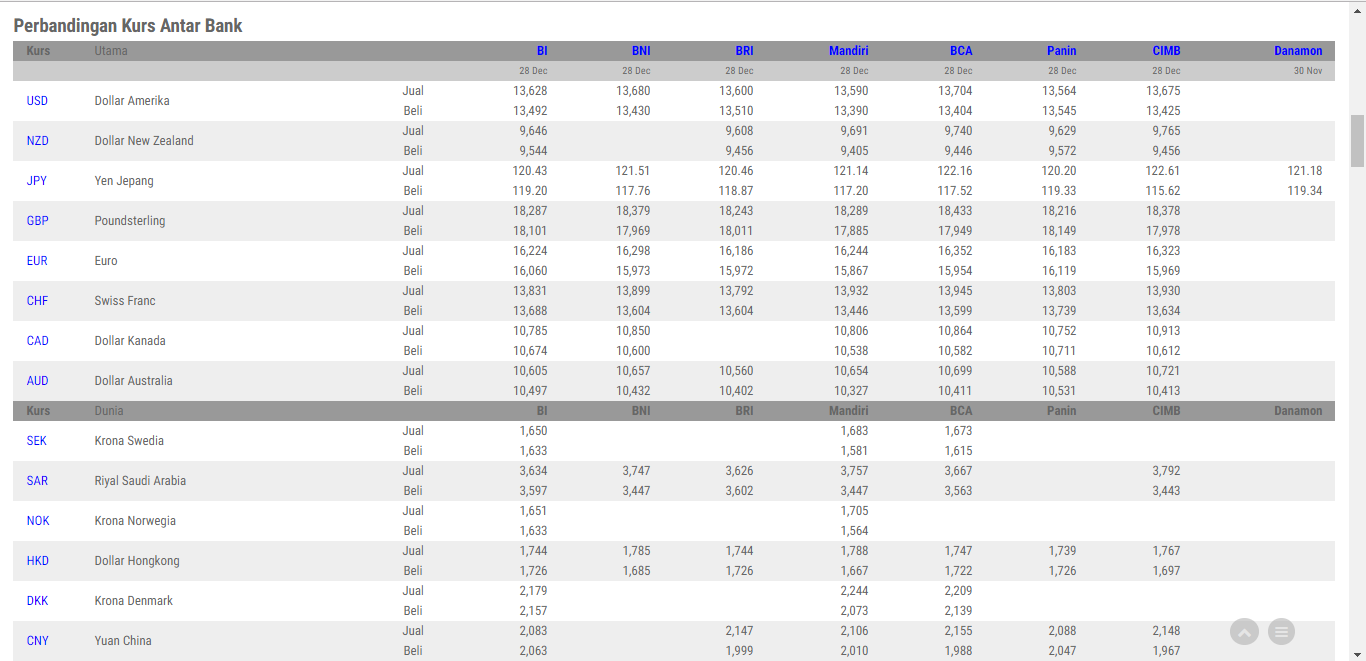Select Krona Swedia currency name
The height and width of the screenshot is (661, 1366).
[129, 441]
